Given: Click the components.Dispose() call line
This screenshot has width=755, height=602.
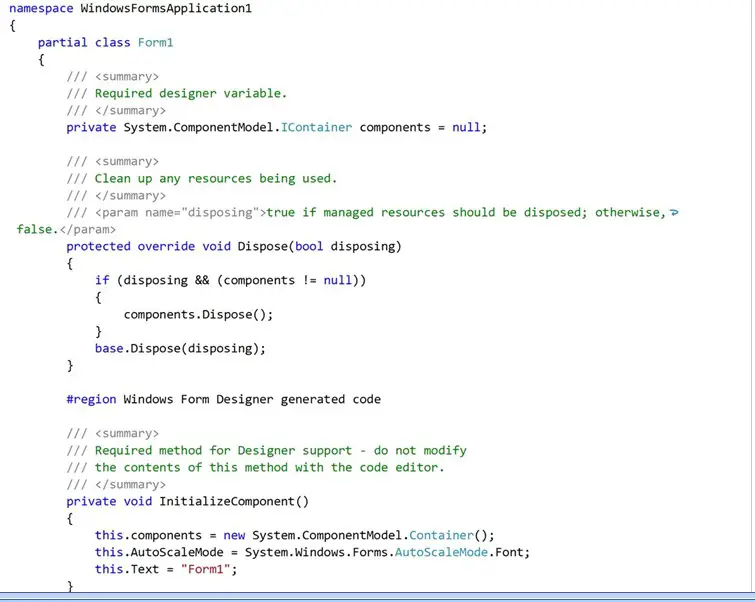Looking at the screenshot, I should (x=198, y=314).
